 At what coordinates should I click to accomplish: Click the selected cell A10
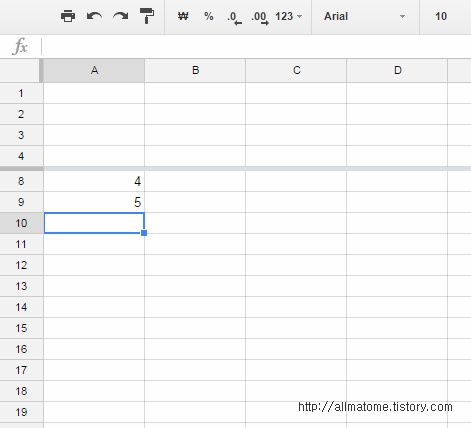point(94,223)
